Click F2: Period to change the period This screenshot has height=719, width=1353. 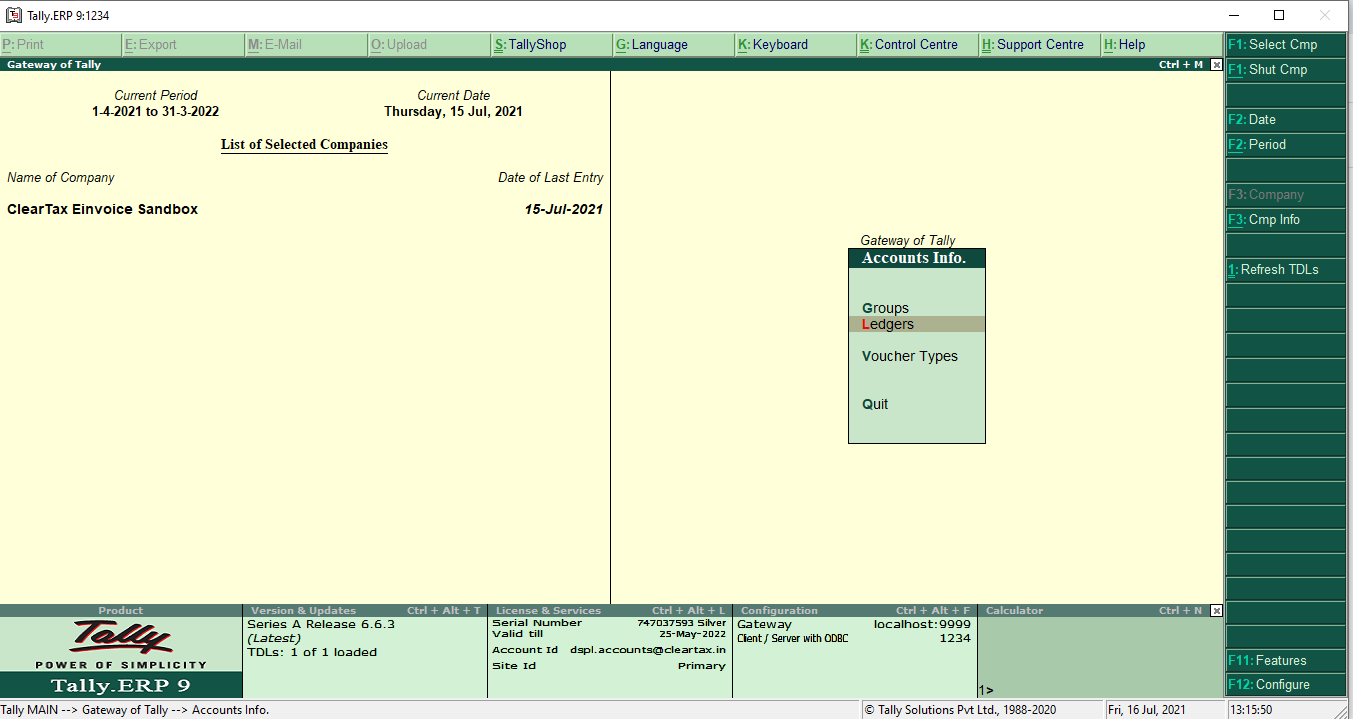[x=1285, y=144]
